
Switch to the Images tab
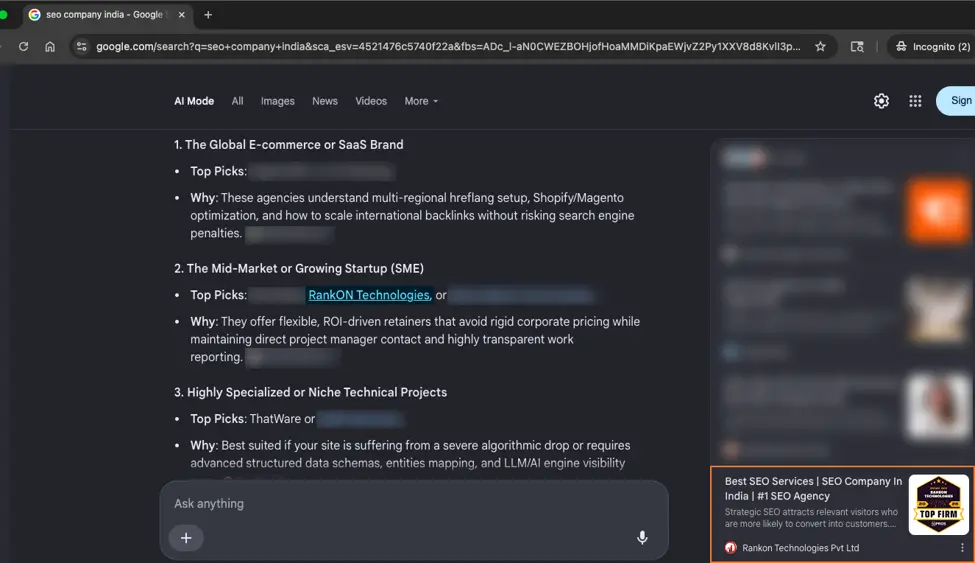coord(277,101)
